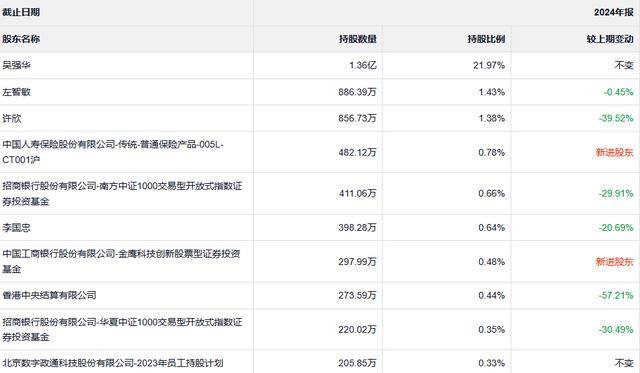640x373 pixels.
Task: Open shareholder 吴强华 entry
Action: point(16,65)
